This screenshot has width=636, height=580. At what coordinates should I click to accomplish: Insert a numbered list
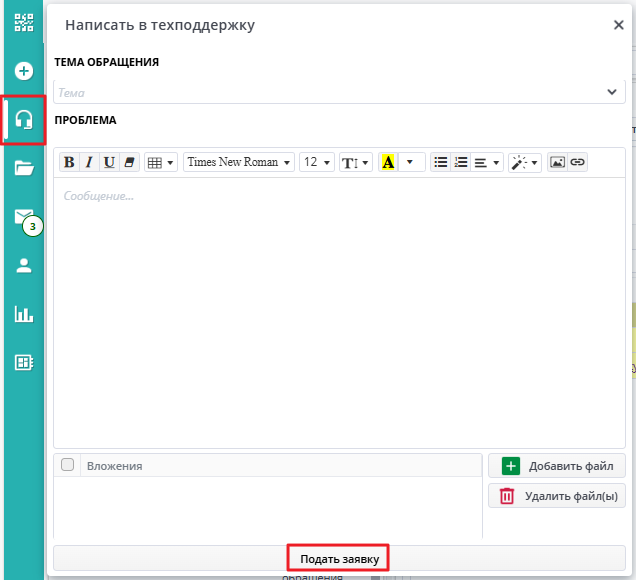[x=460, y=162]
